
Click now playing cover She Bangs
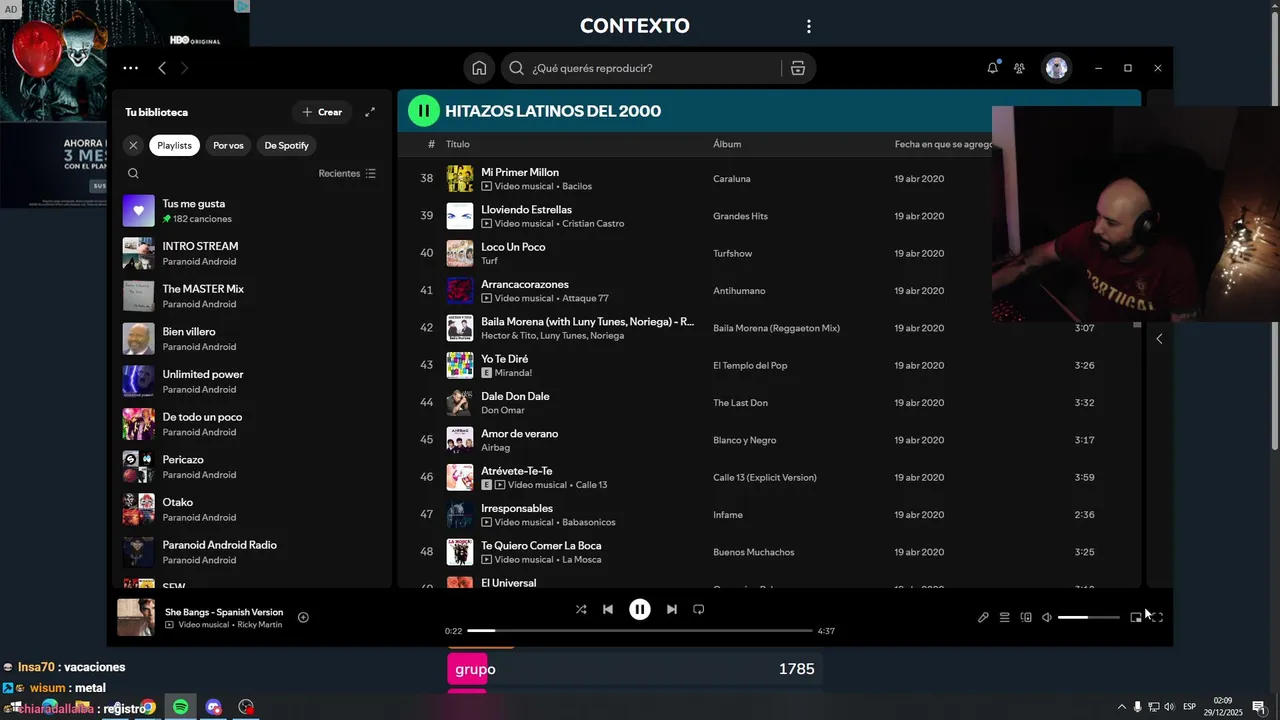135,617
